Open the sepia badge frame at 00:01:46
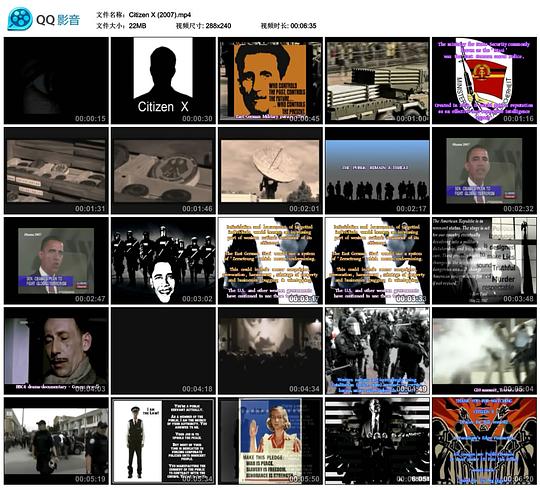Image resolution: width=540 pixels, height=490 pixels. point(163,171)
